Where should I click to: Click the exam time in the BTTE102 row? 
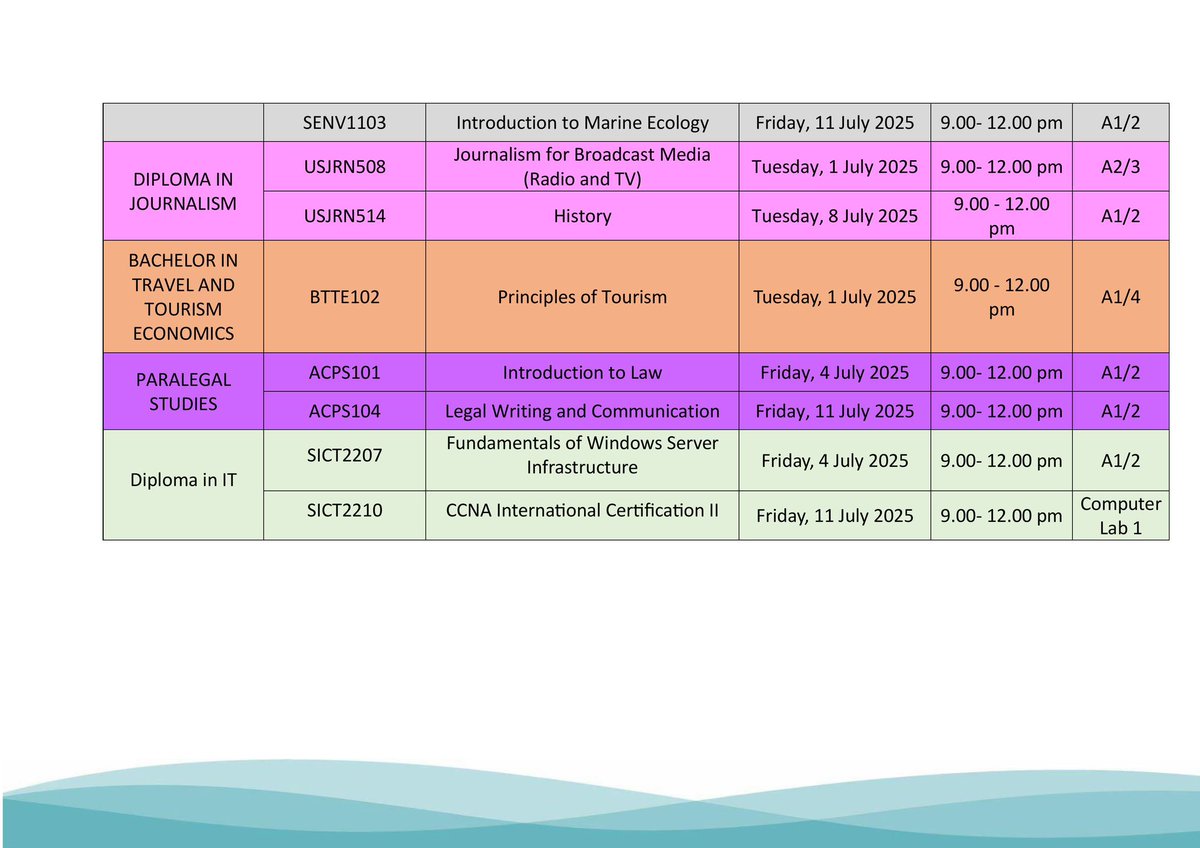tap(1001, 297)
